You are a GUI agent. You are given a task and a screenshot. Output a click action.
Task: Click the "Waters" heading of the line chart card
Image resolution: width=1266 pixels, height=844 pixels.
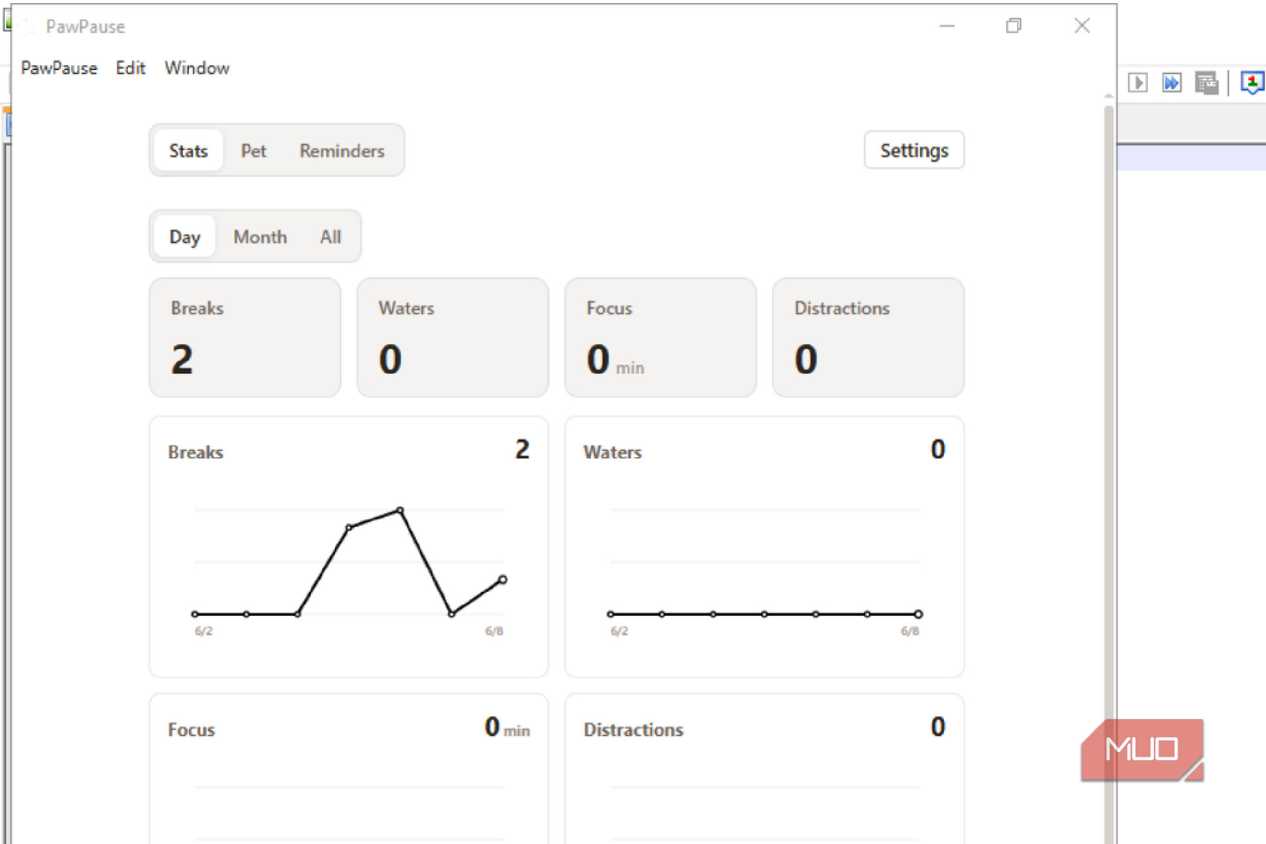[x=613, y=453]
